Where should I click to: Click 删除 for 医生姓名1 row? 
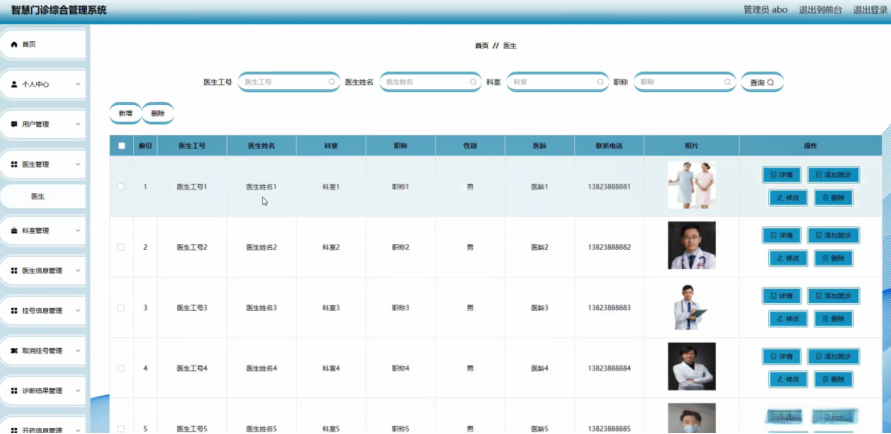tap(834, 198)
